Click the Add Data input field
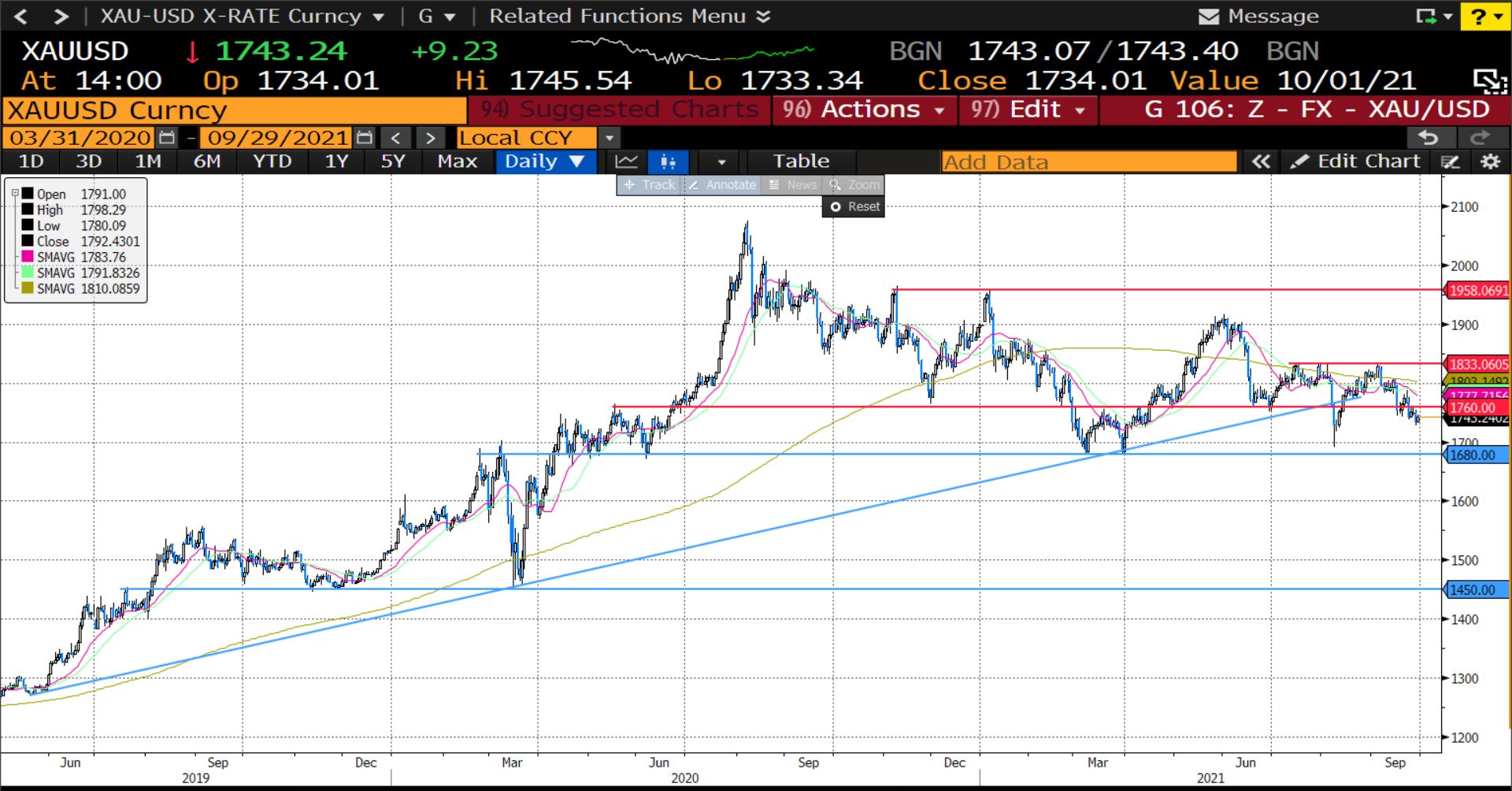1512x791 pixels. [x=1089, y=162]
